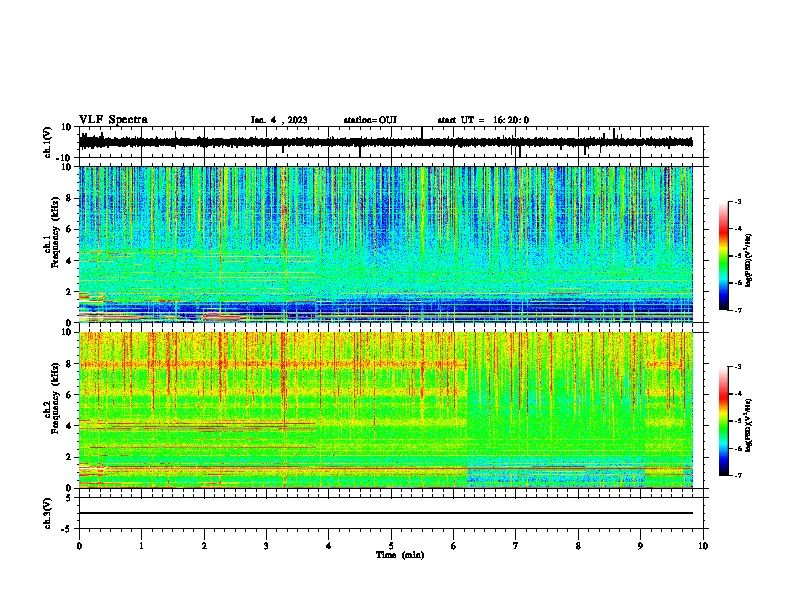Click the time axis tick label "10"

pos(703,546)
